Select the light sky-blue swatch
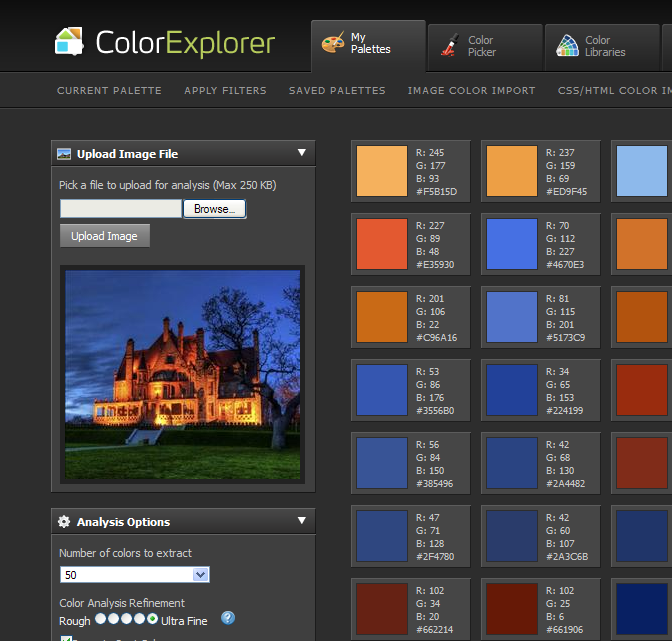The width and height of the screenshot is (672, 641). pyautogui.click(x=642, y=171)
